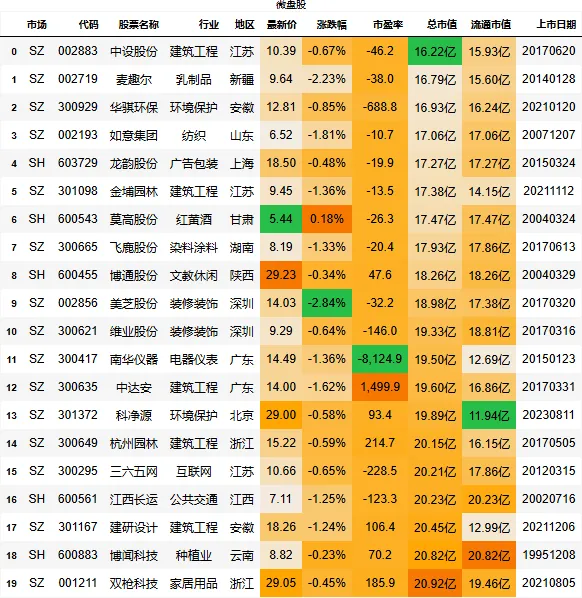Click the green 16.22亿 market cap cell

[x=435, y=51]
